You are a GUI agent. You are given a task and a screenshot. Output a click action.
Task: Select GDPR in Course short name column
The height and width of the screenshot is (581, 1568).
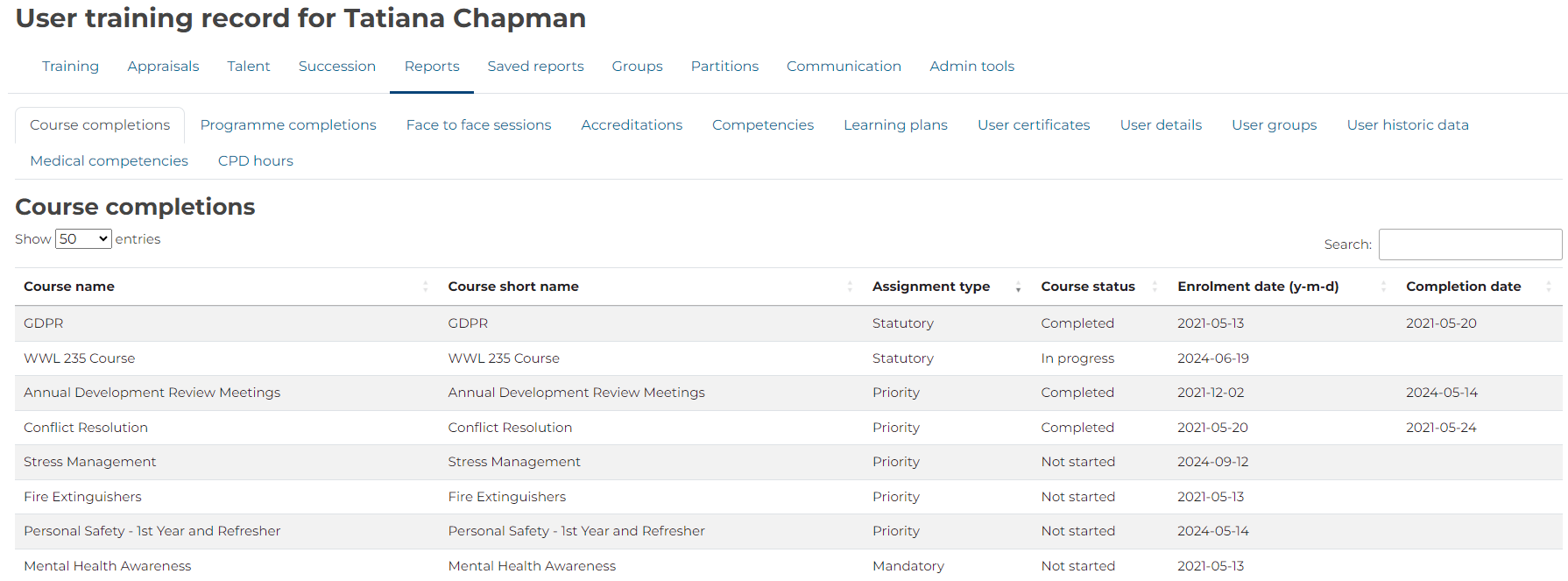[468, 323]
